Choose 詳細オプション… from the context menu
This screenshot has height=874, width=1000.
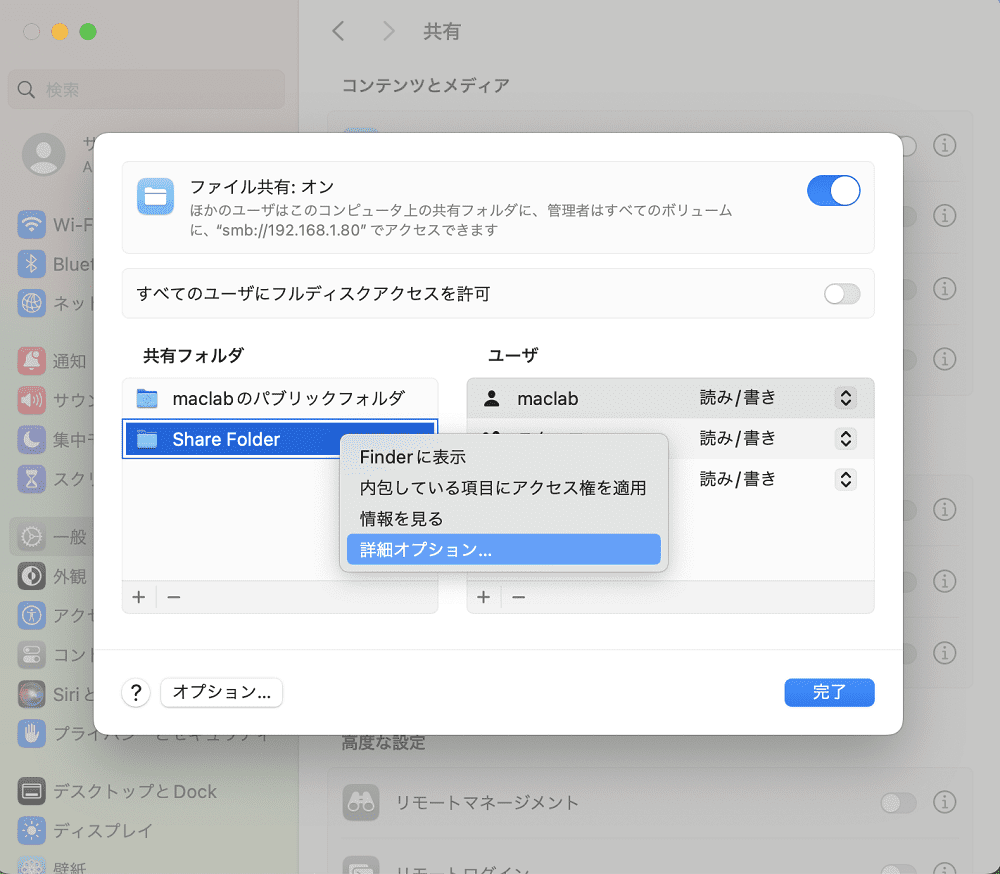(x=503, y=549)
